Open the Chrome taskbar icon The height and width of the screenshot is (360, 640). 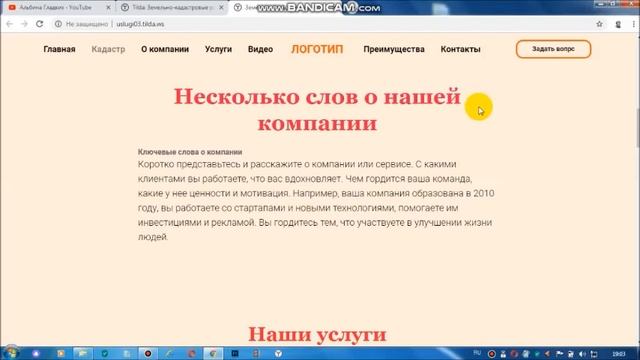point(213,353)
